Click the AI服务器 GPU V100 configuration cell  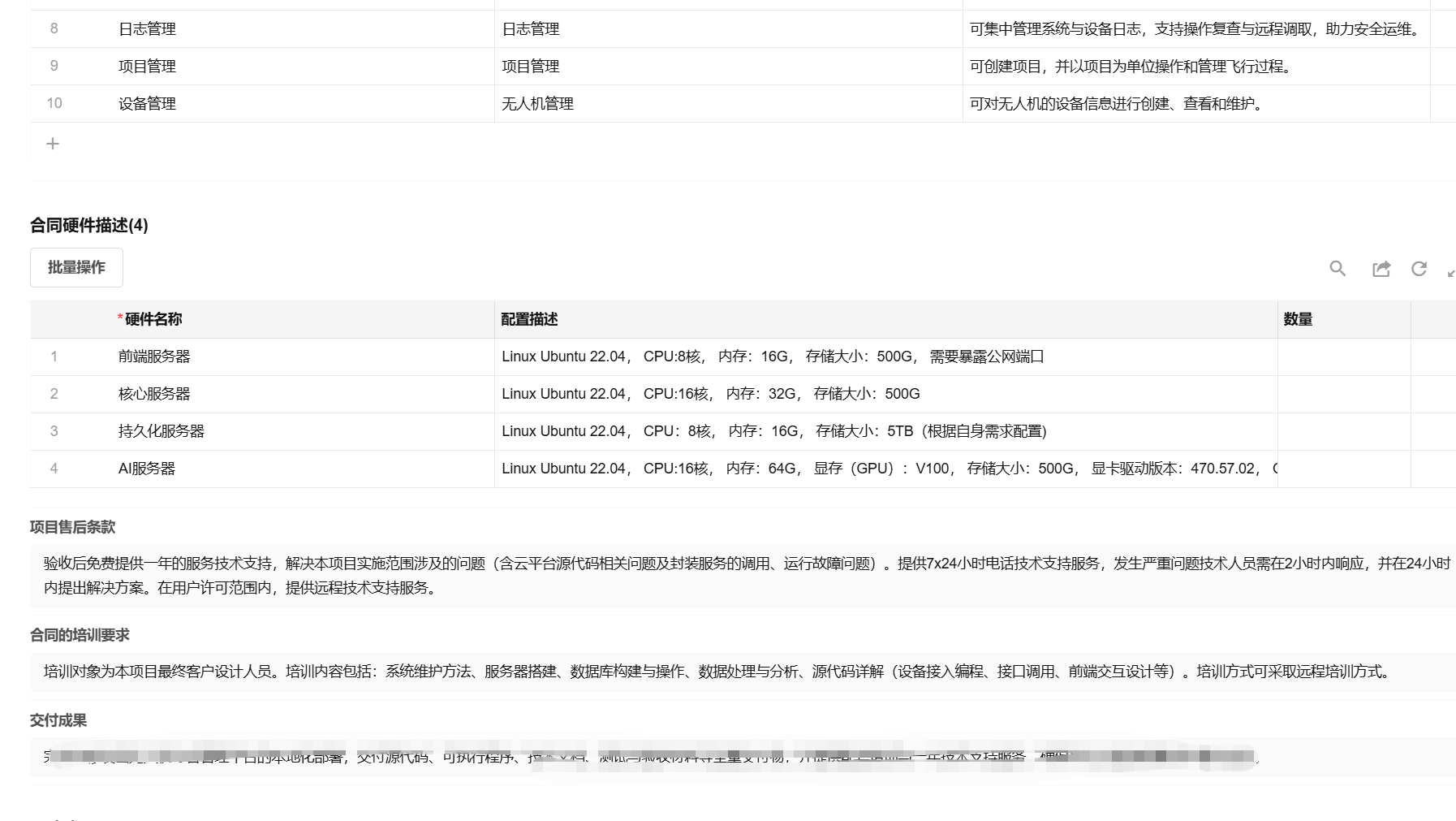pyautogui.click(x=886, y=469)
